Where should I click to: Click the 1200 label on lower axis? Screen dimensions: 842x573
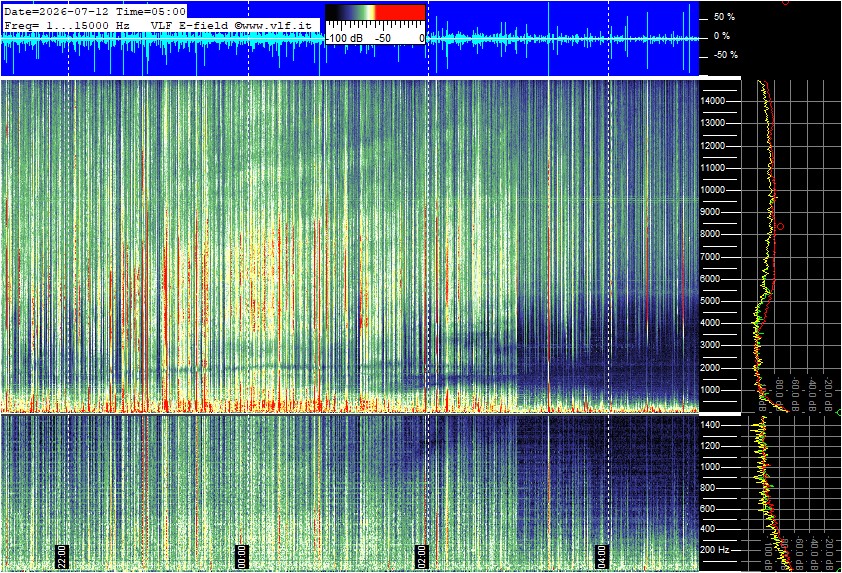pos(710,446)
